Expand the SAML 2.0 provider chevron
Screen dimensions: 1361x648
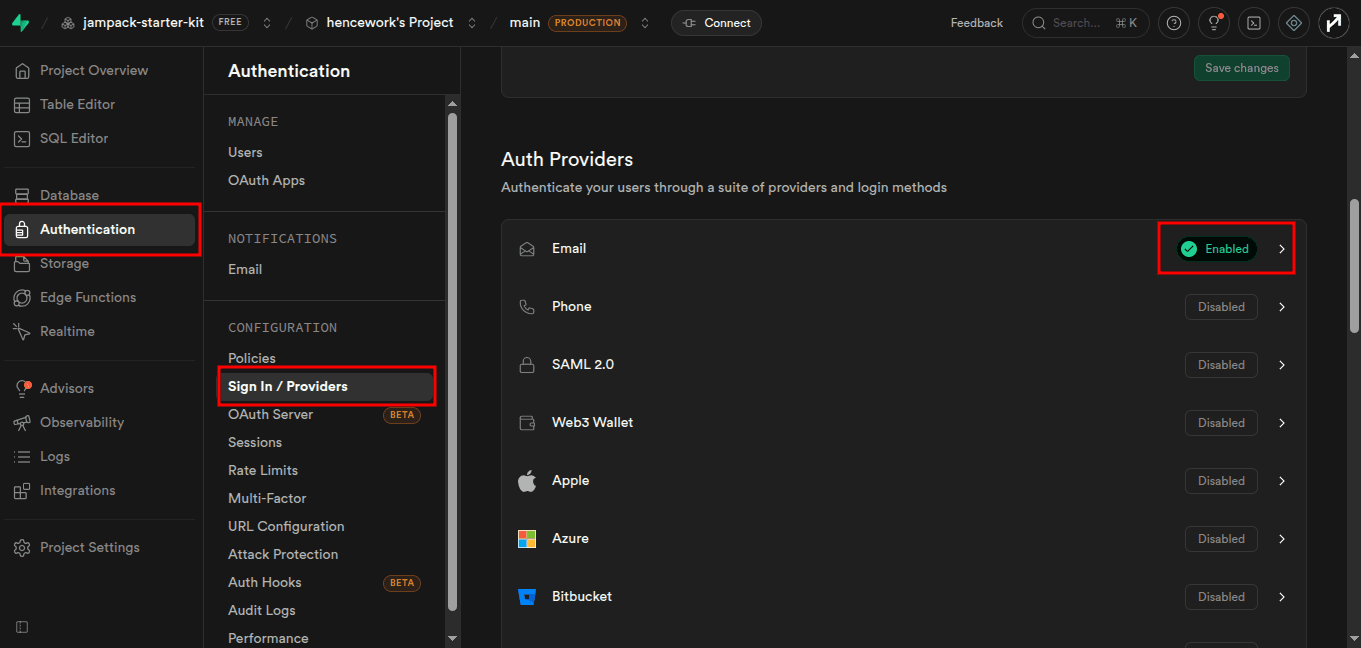click(x=1282, y=365)
